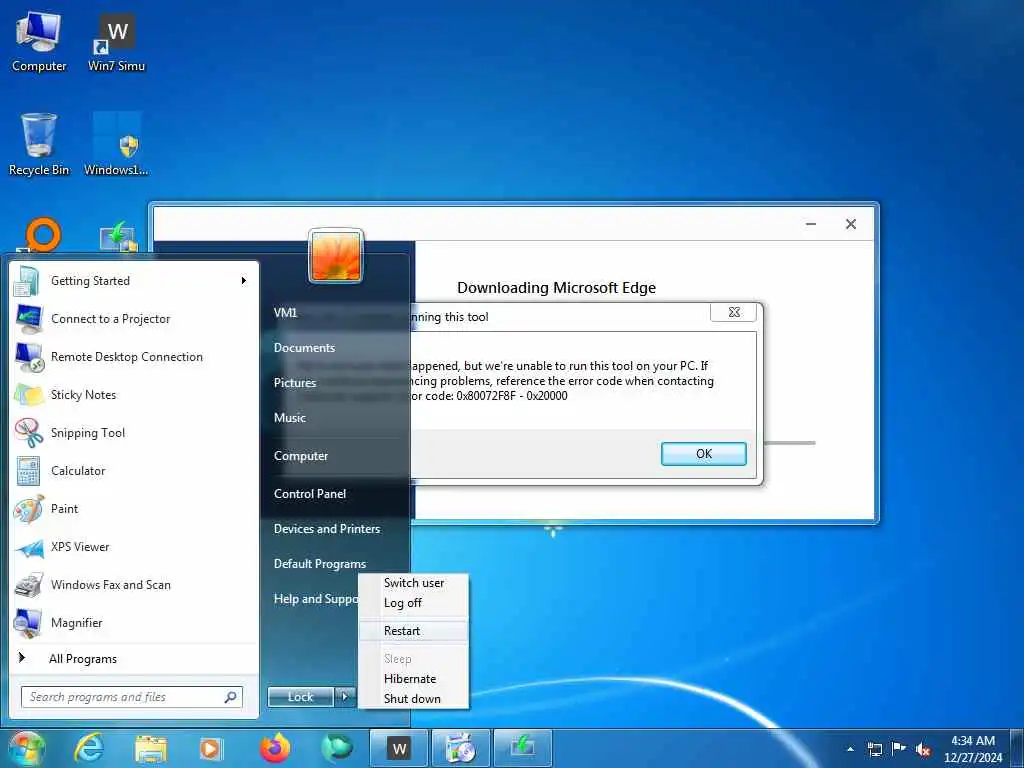The image size is (1024, 768).
Task: Click the Sticky Notes icon
Action: [29, 395]
